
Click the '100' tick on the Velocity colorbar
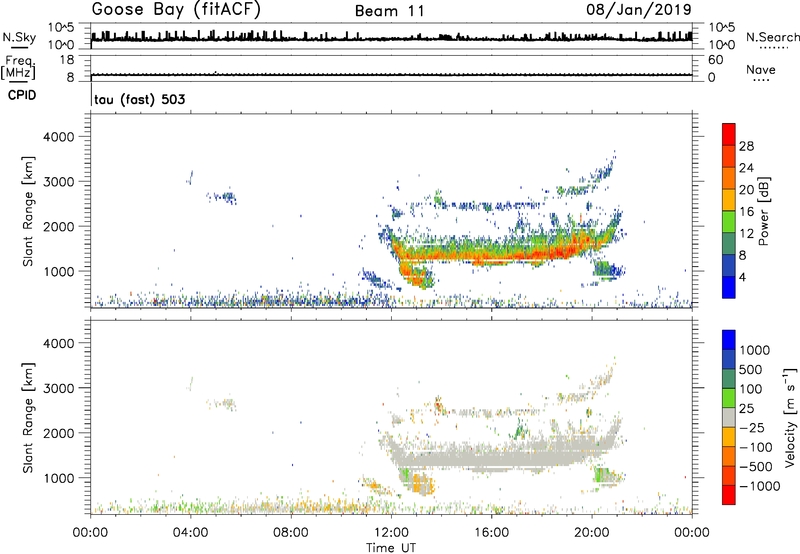coord(751,389)
